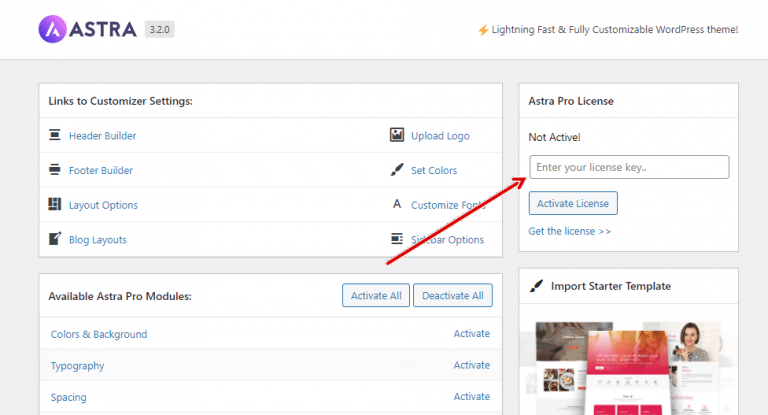This screenshot has height=415, width=768.
Task: Open the starter template preview thumbnail
Action: point(628,367)
